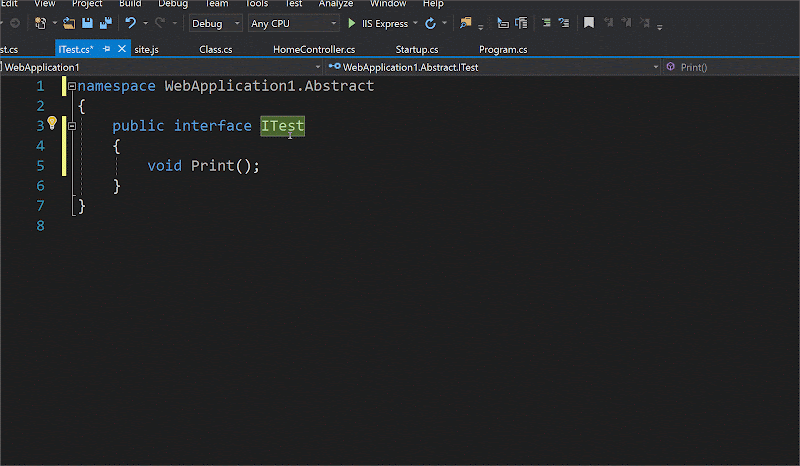
Task: Click the Increase Indent toolbar icon
Action: click(564, 23)
